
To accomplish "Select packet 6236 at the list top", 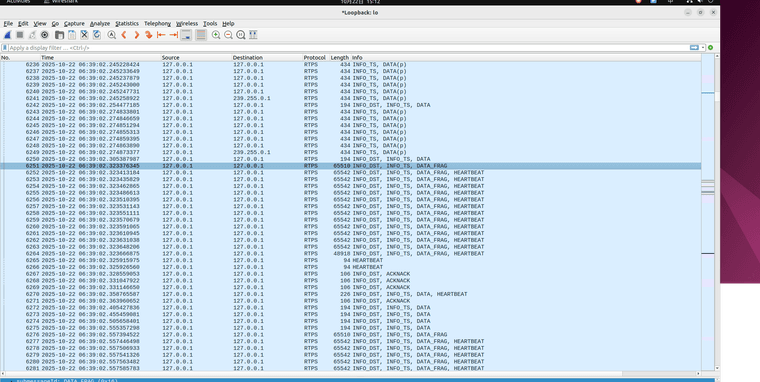I will click(350, 64).
